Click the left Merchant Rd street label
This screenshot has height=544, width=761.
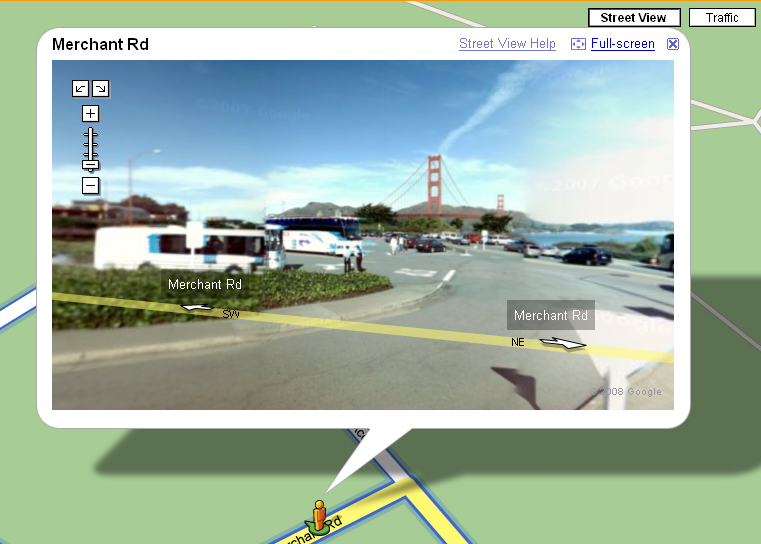pos(205,284)
